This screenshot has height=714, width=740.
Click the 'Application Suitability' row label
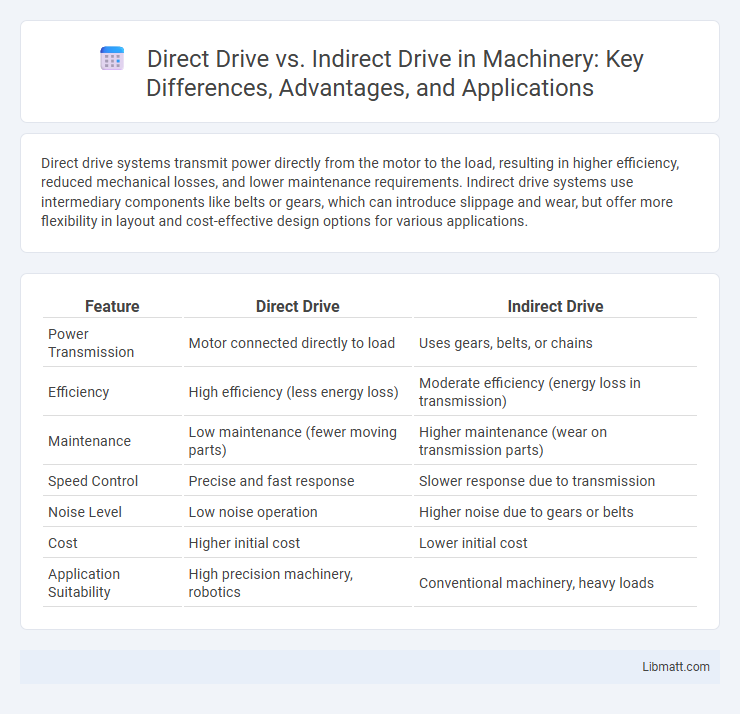tap(112, 583)
